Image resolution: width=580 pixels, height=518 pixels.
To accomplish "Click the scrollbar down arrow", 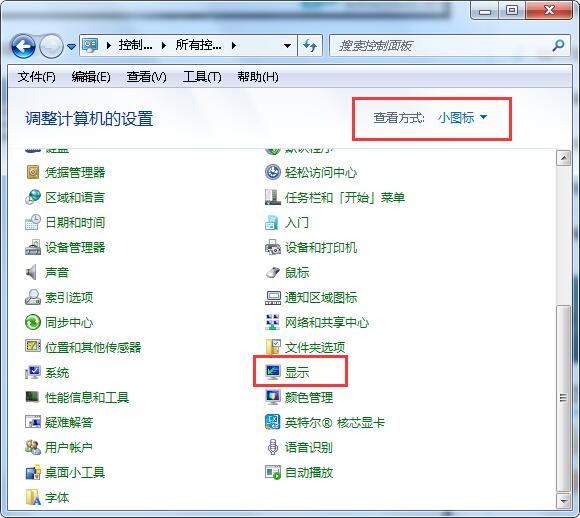I will click(563, 501).
